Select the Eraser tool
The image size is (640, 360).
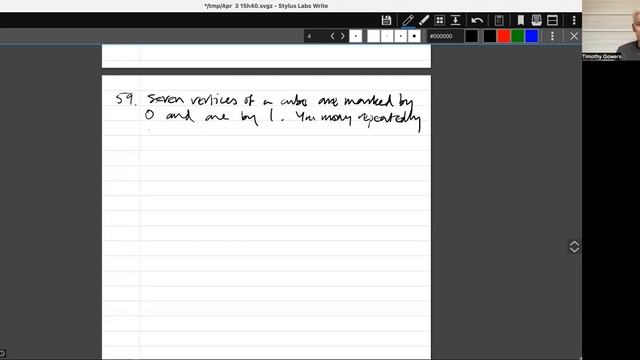tap(424, 20)
